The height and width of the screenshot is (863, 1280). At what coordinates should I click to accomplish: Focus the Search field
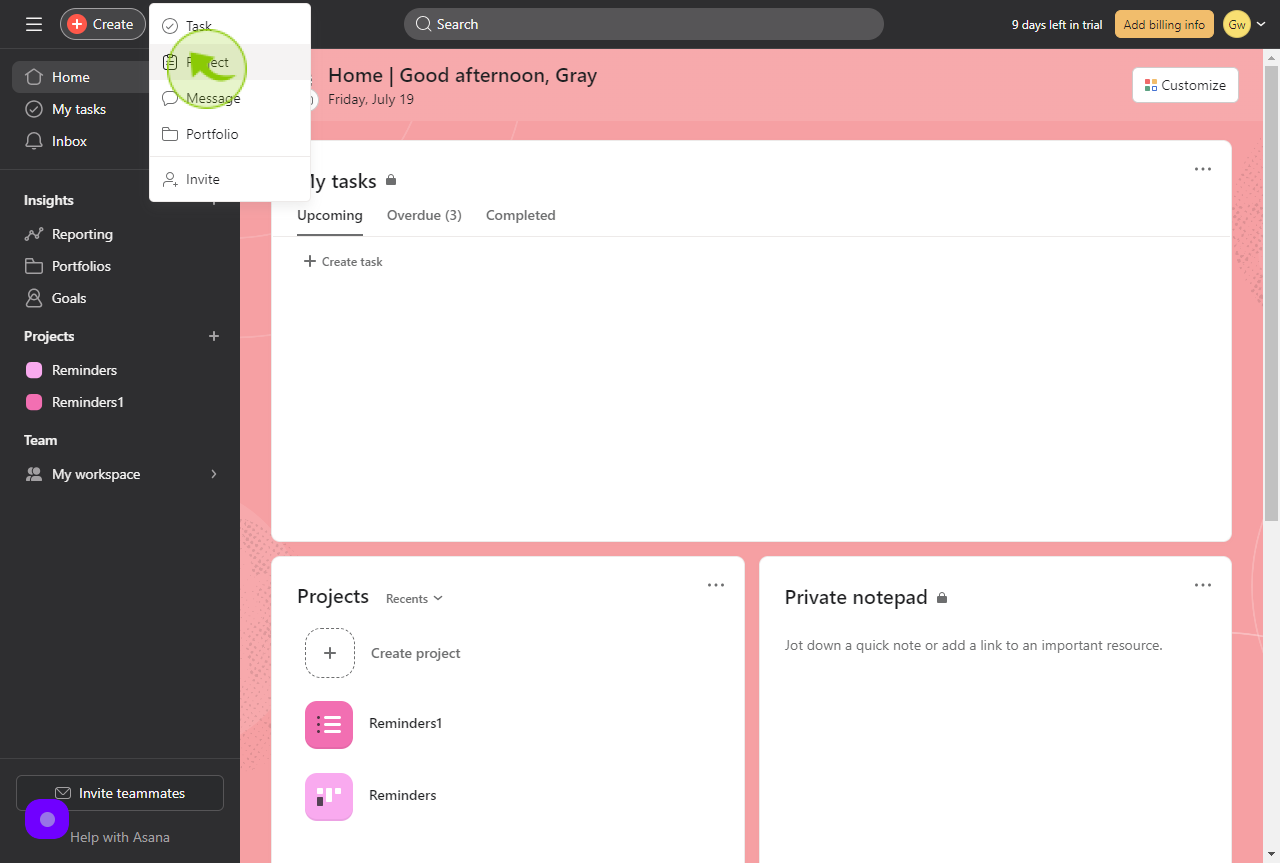click(x=644, y=24)
